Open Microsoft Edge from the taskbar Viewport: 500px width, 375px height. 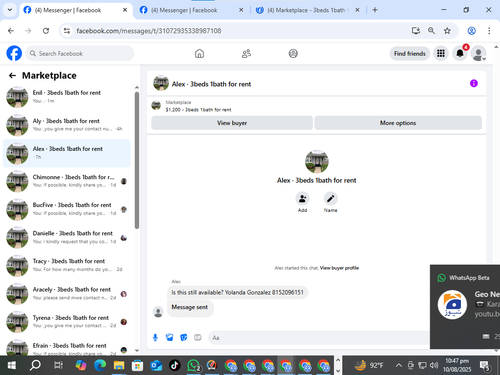point(100,366)
